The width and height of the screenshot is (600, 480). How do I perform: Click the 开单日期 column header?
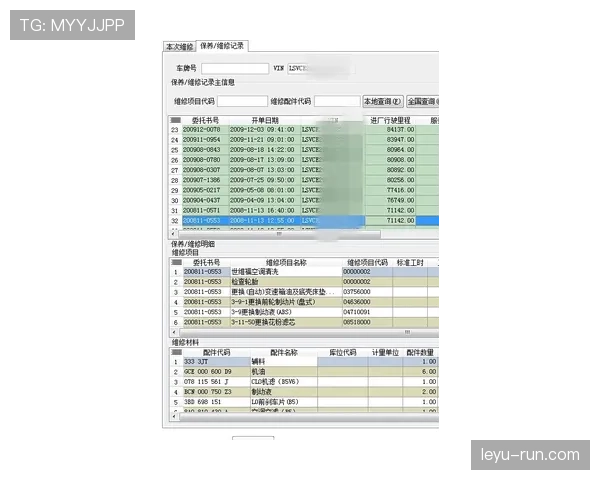pos(265,121)
